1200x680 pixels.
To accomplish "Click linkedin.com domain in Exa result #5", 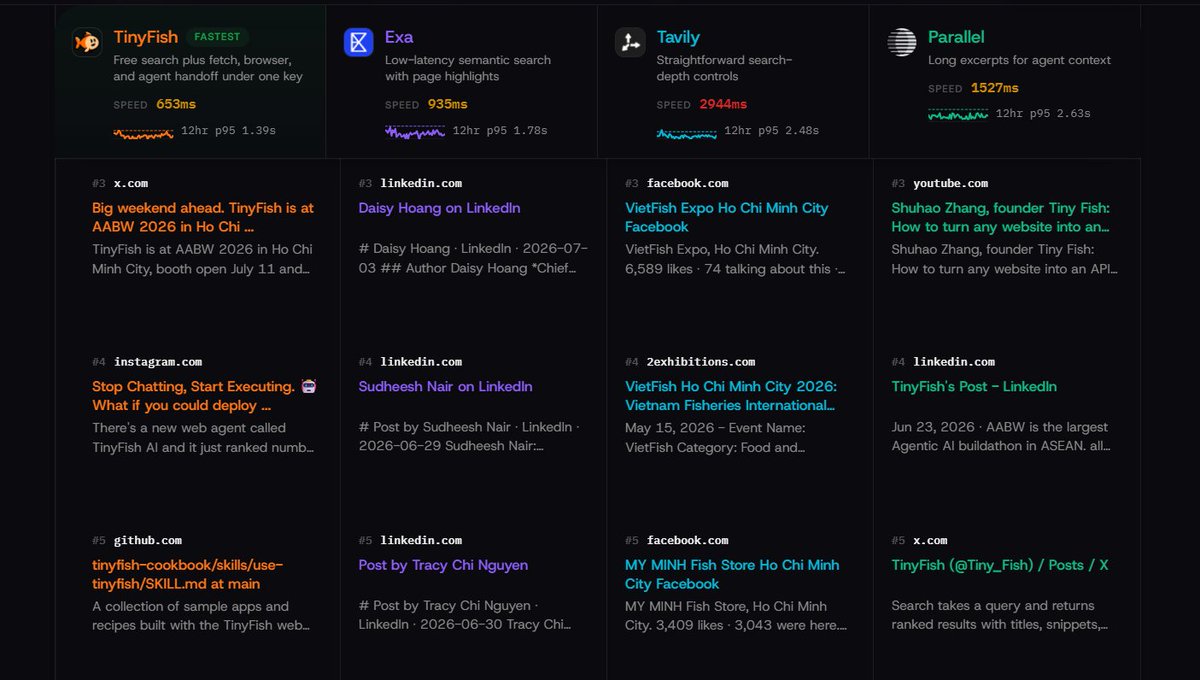I will [x=421, y=540].
